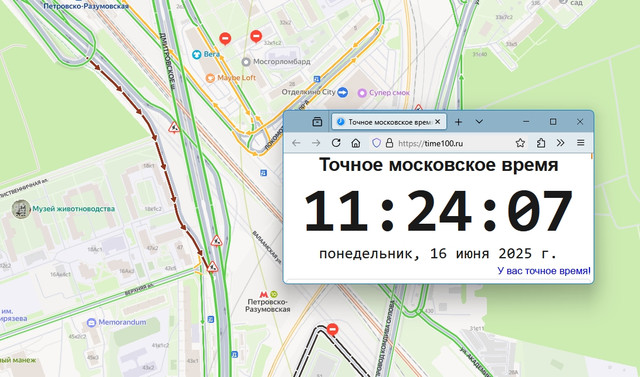Reload the time100.ru page
This screenshot has width=640, height=377.
tap(336, 142)
